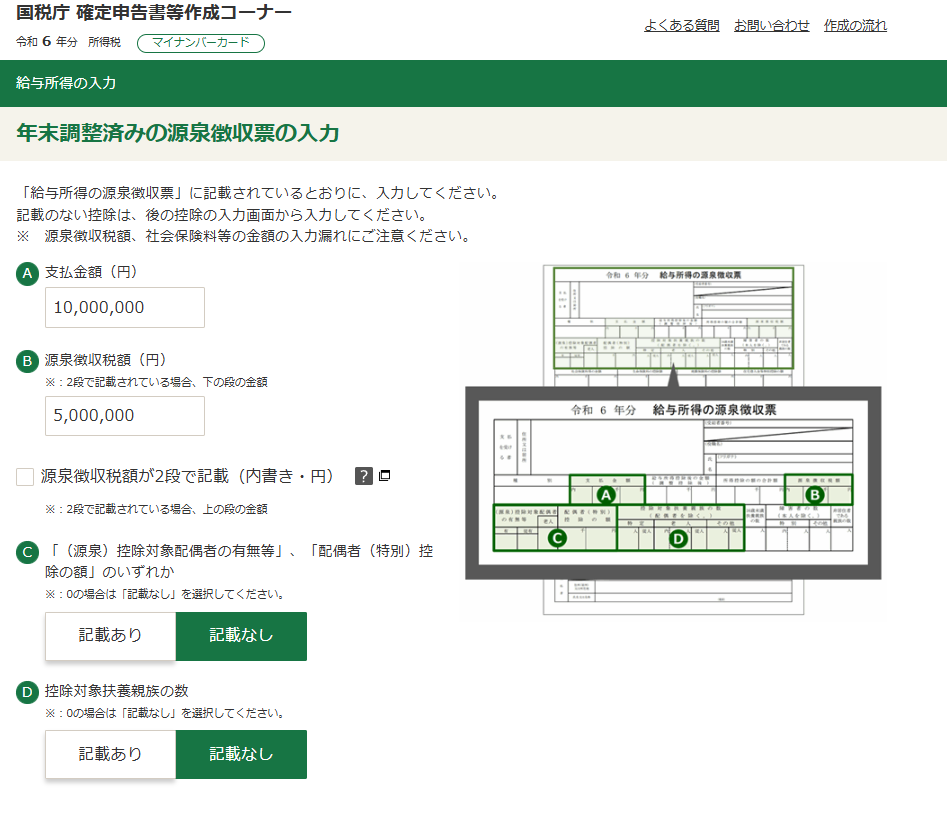Open the お問い合わせ link
The image size is (947, 821).
(771, 25)
